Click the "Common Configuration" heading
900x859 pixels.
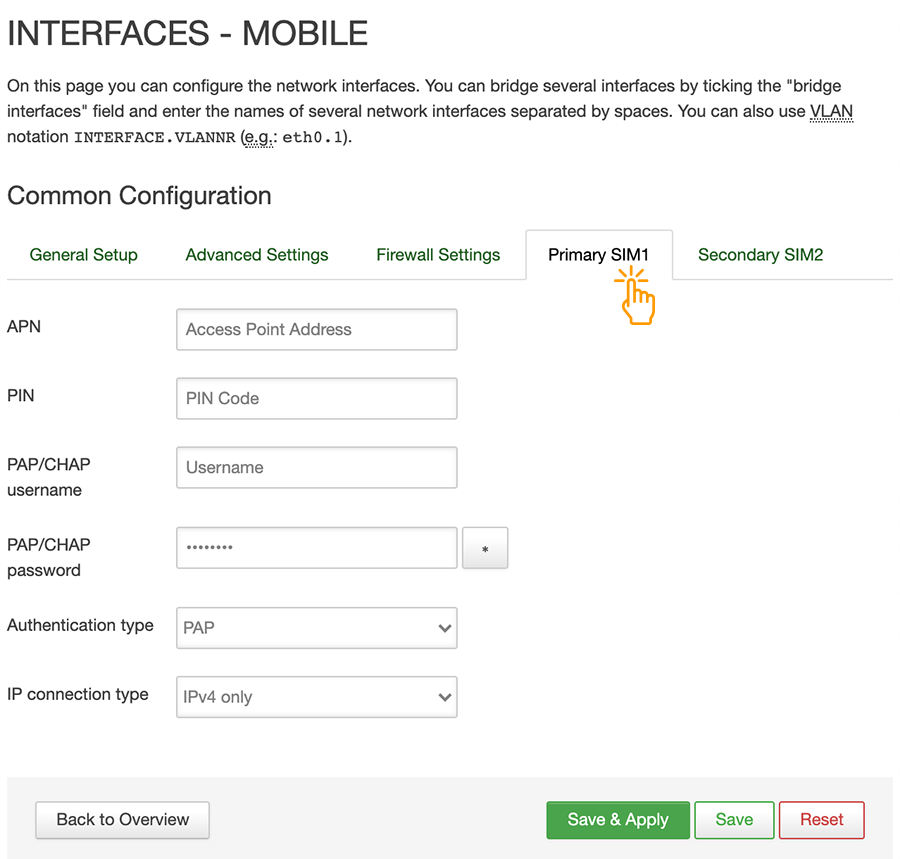(139, 195)
